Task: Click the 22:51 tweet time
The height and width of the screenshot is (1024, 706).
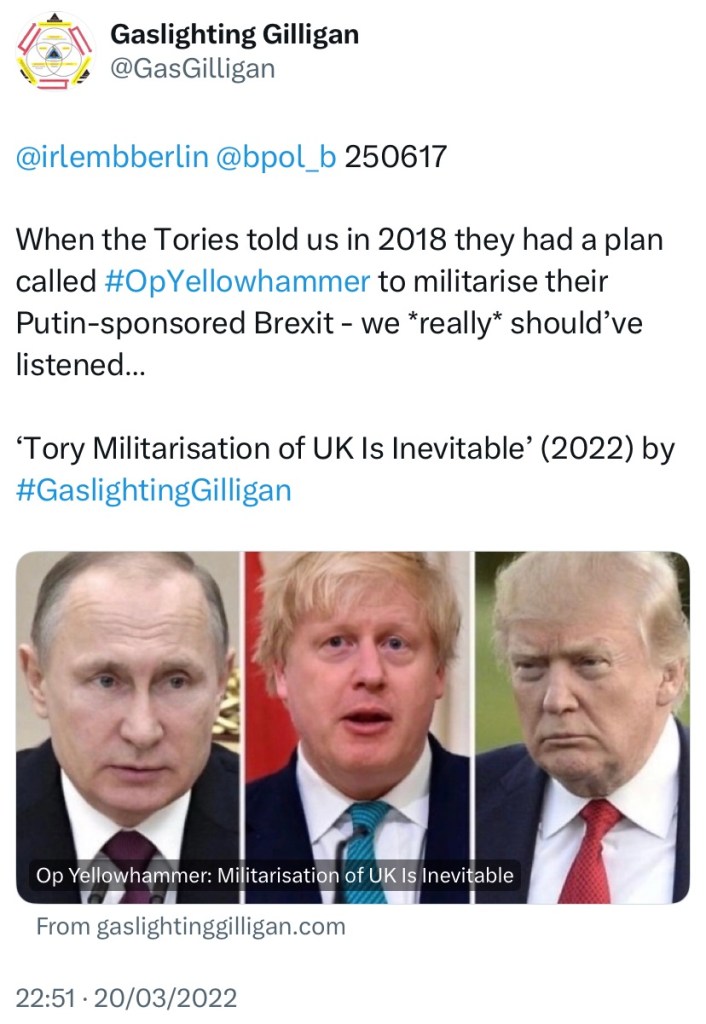Action: click(x=43, y=997)
